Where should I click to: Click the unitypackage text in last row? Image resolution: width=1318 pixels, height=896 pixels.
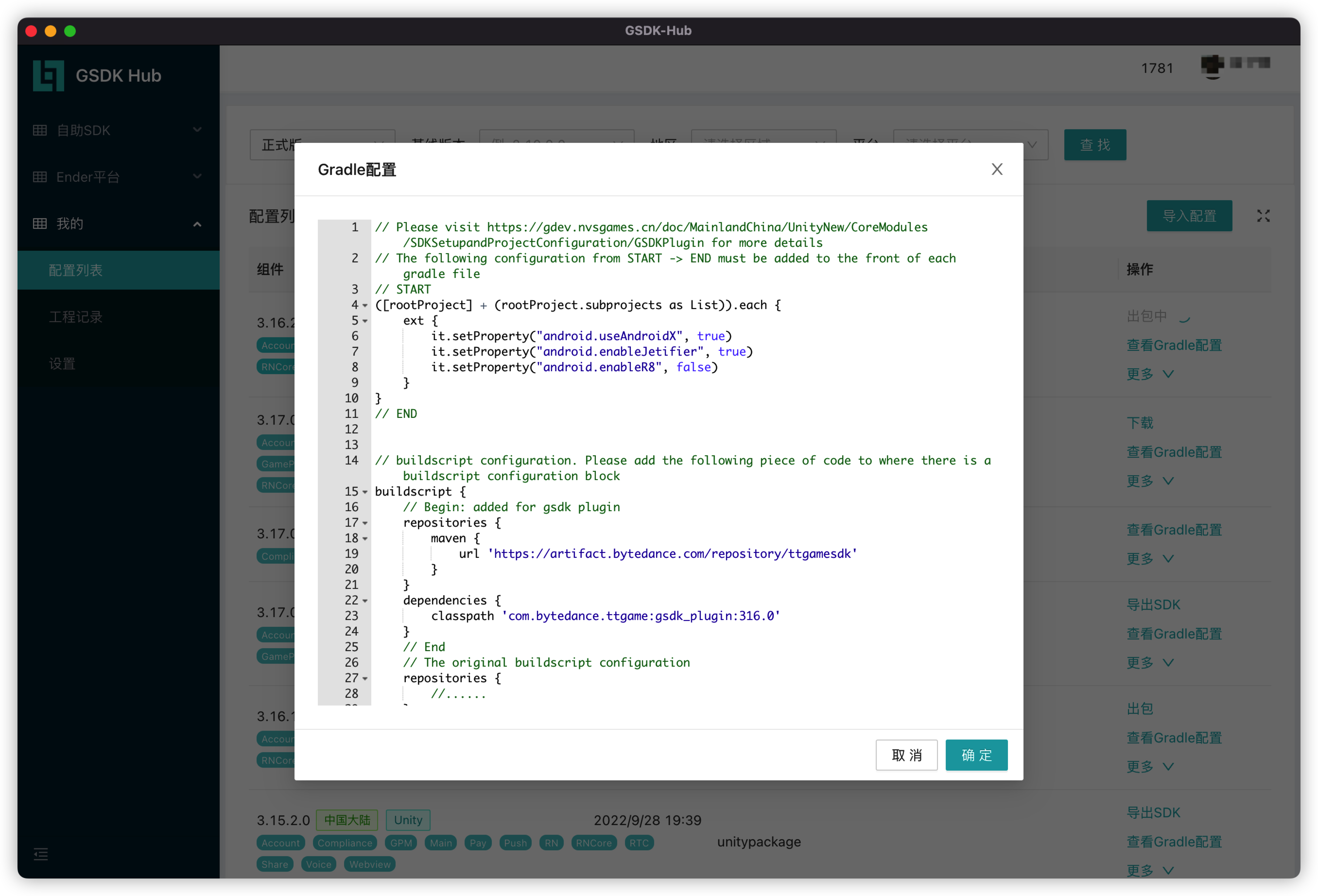[x=759, y=842]
